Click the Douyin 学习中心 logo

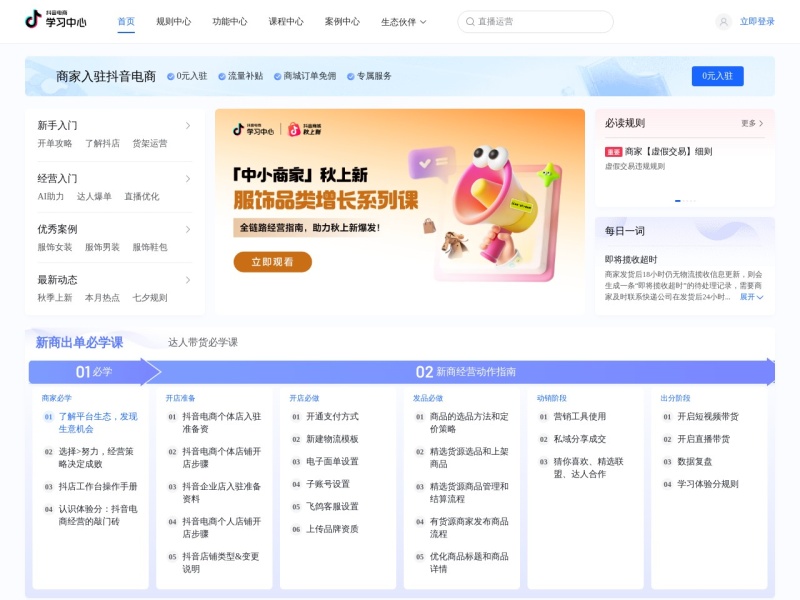[x=56, y=19]
